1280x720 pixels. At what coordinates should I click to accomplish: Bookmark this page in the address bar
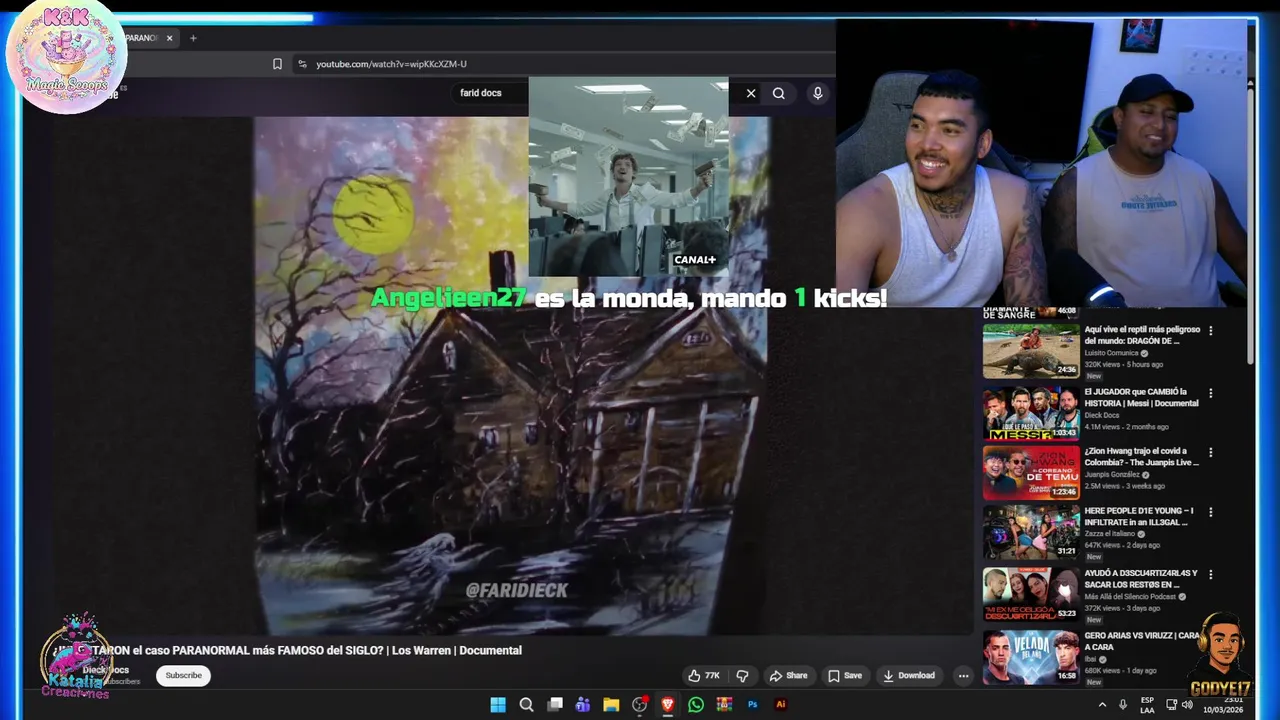coord(277,64)
